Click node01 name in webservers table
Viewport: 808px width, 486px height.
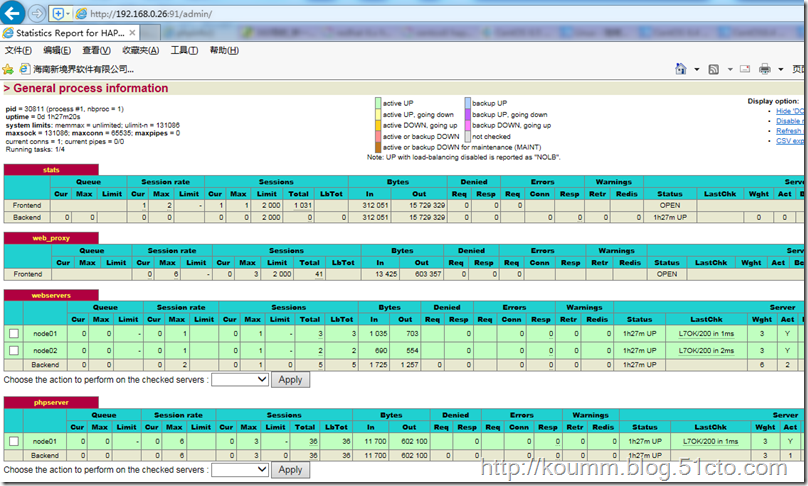[x=45, y=333]
